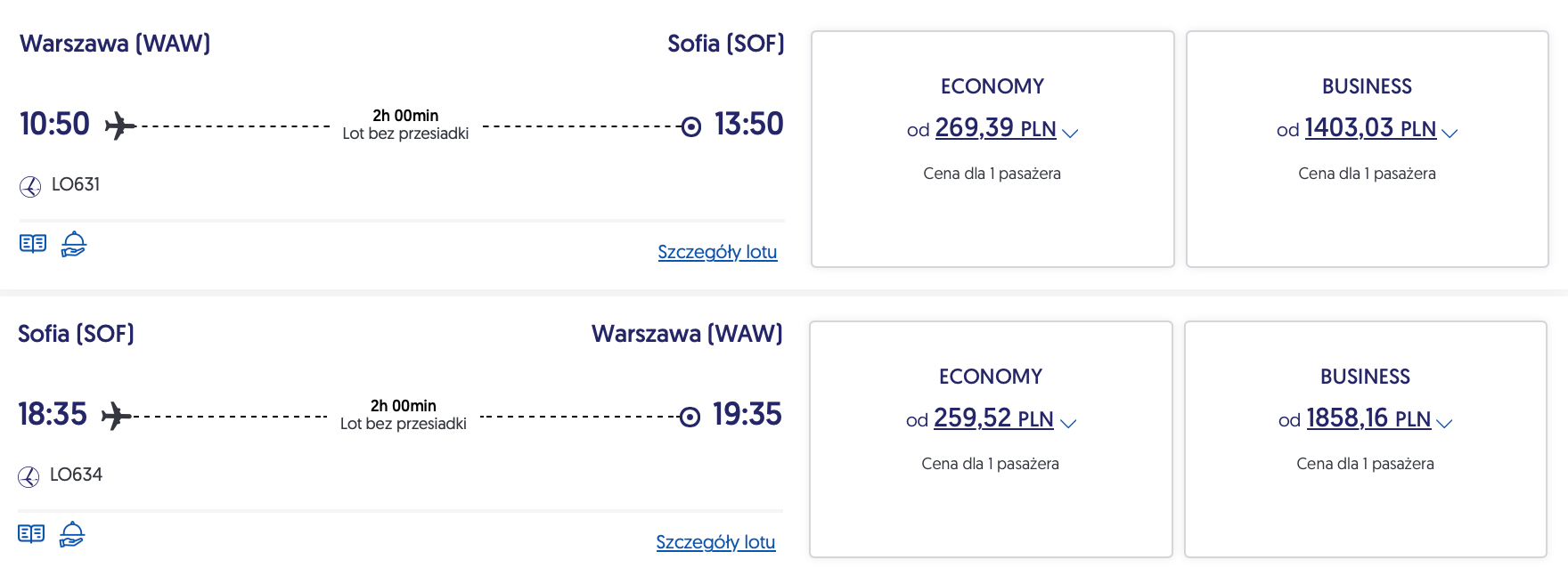1568x576 pixels.
Task: Expand the Business 1858,16 PLN fare chevron
Action: click(x=1444, y=423)
